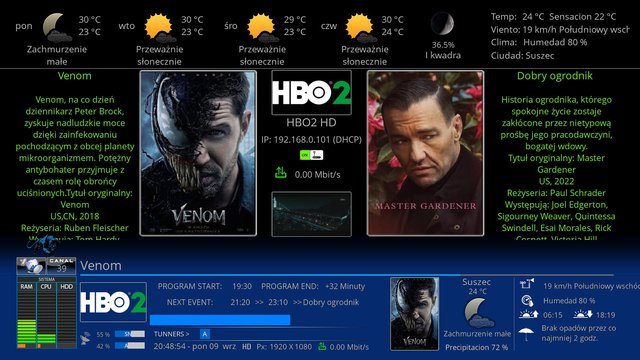Click the HDD usage meter
Image resolution: width=640 pixels, height=360 pixels.
[x=67, y=316]
